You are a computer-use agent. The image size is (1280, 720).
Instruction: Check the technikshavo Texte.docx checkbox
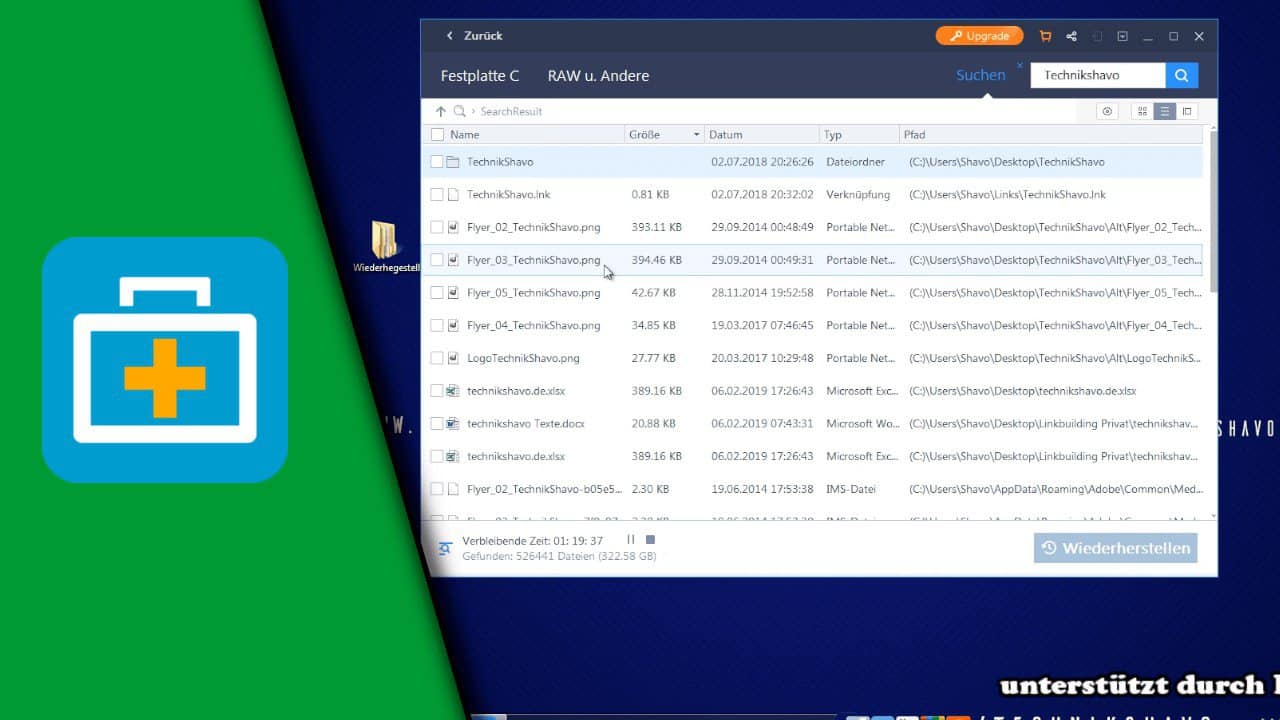tap(437, 424)
